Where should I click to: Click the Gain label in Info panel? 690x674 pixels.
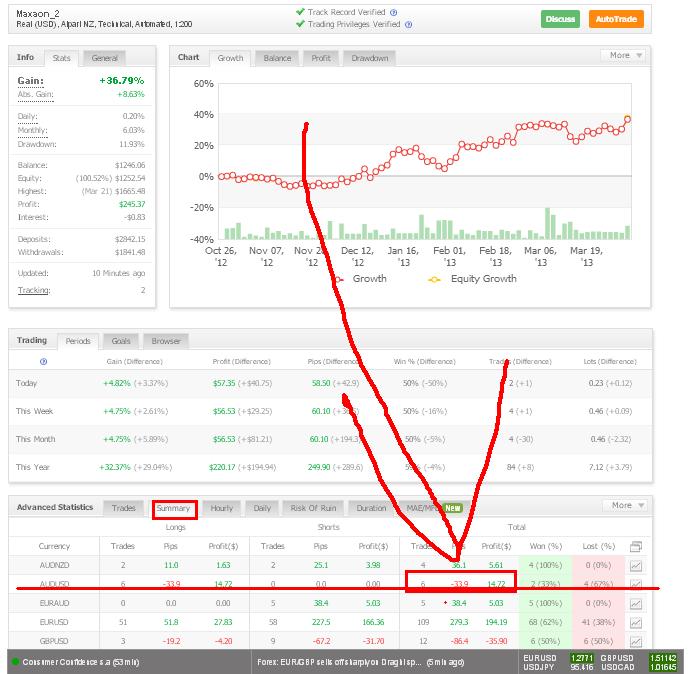(30, 81)
